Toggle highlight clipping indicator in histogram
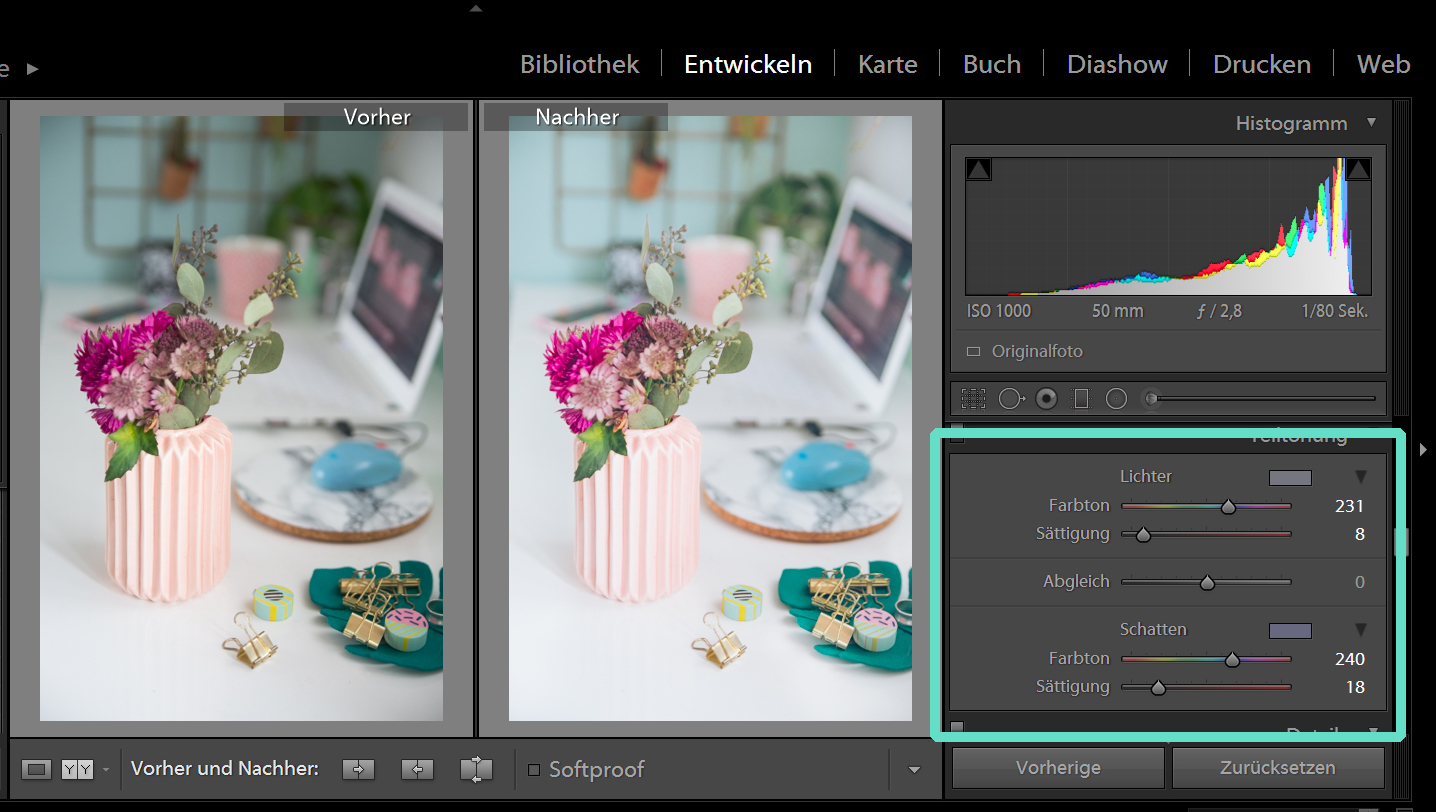 click(x=1358, y=170)
